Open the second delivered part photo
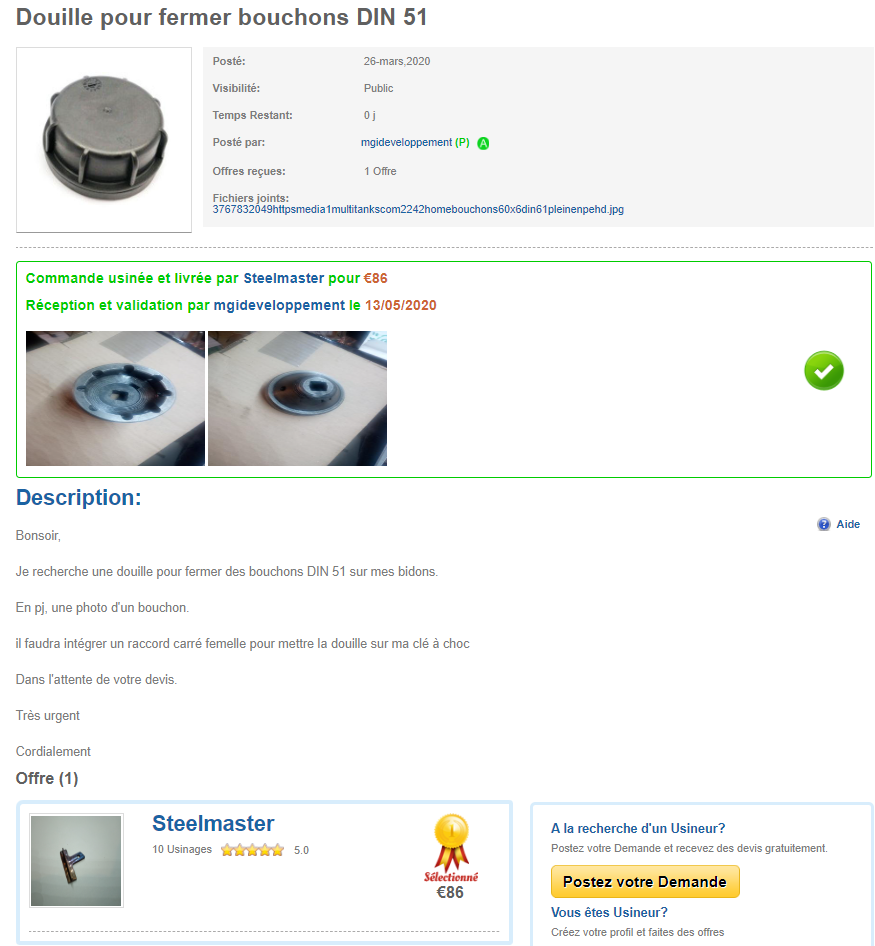 [x=297, y=398]
